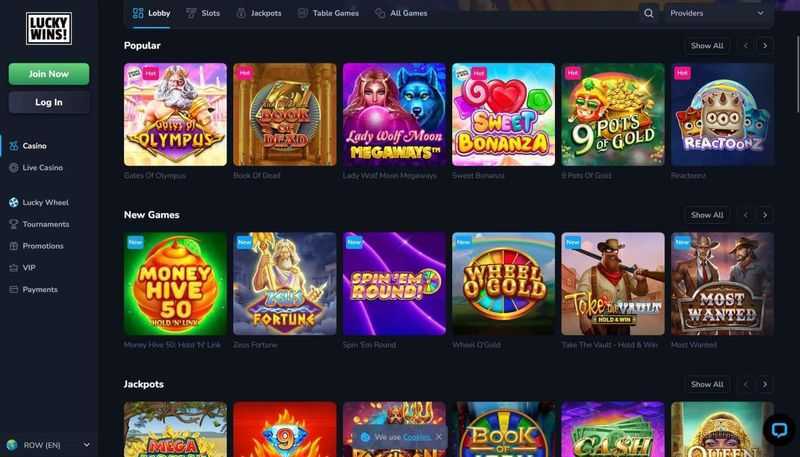The image size is (800, 457).
Task: Show All Popular games
Action: tap(707, 46)
